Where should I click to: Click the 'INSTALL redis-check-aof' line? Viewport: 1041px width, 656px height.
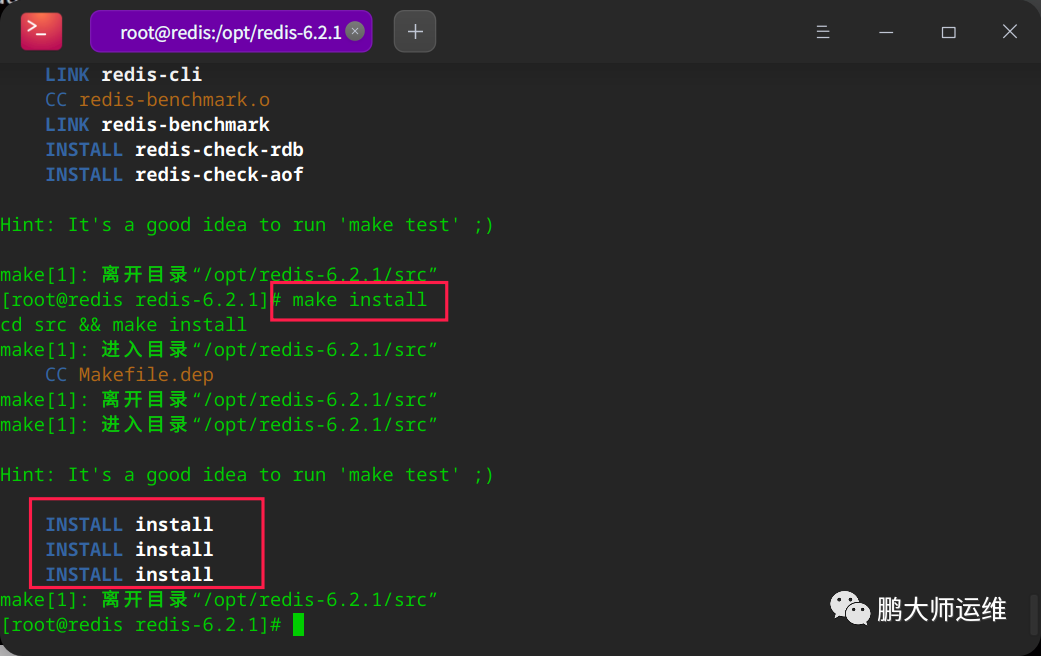[174, 175]
